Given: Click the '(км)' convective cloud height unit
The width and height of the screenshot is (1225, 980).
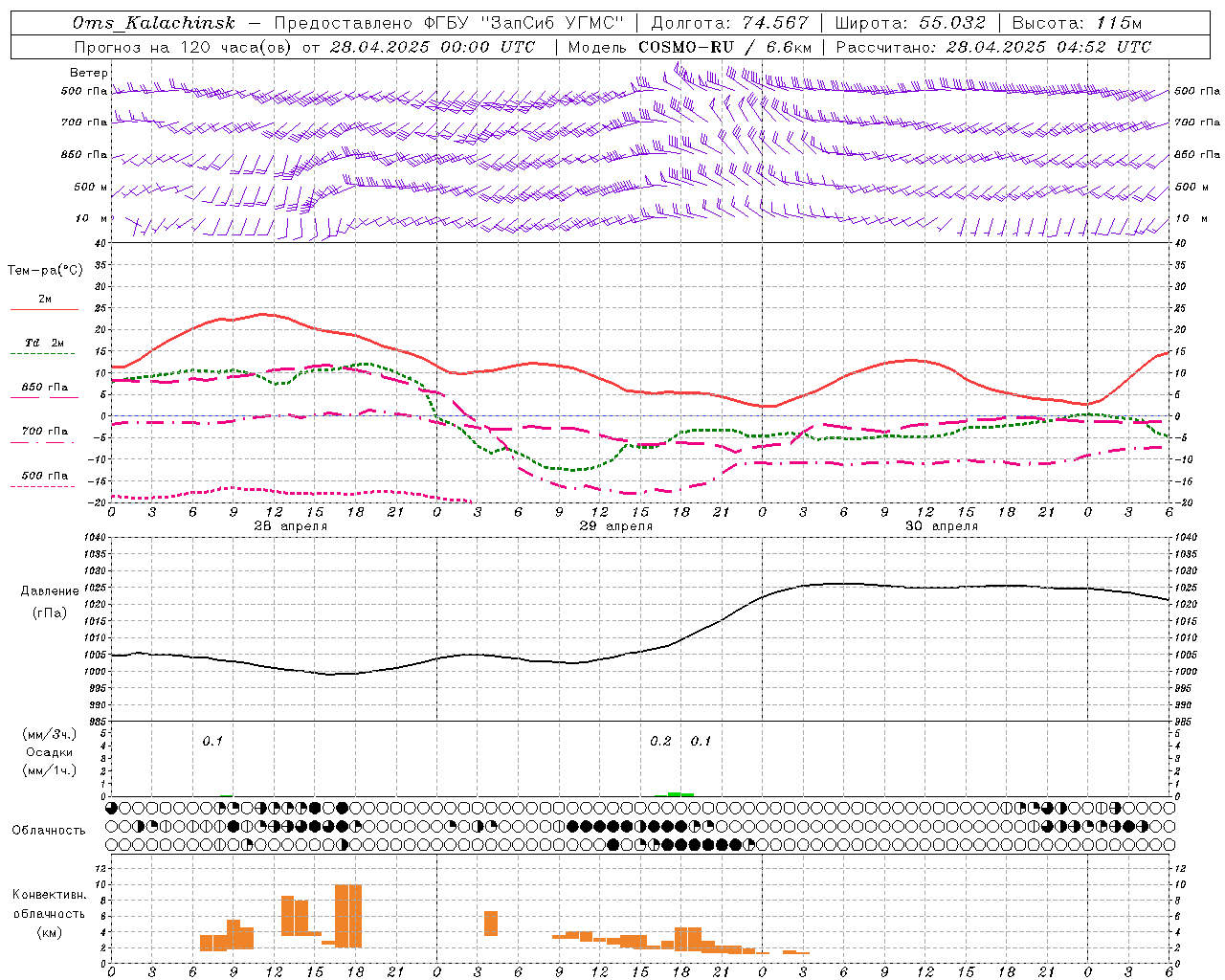Looking at the screenshot, I should coord(50,932).
